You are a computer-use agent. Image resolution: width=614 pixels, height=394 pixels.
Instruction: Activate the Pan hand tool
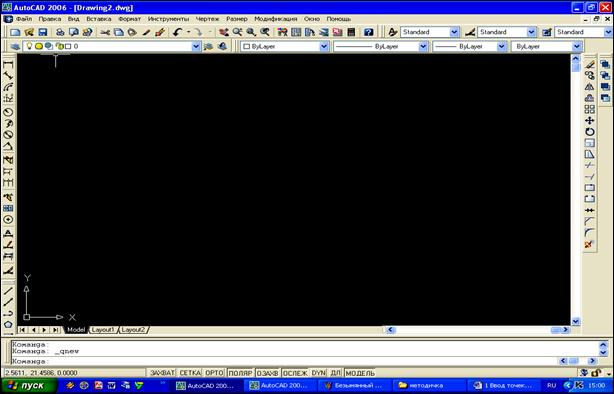224,32
